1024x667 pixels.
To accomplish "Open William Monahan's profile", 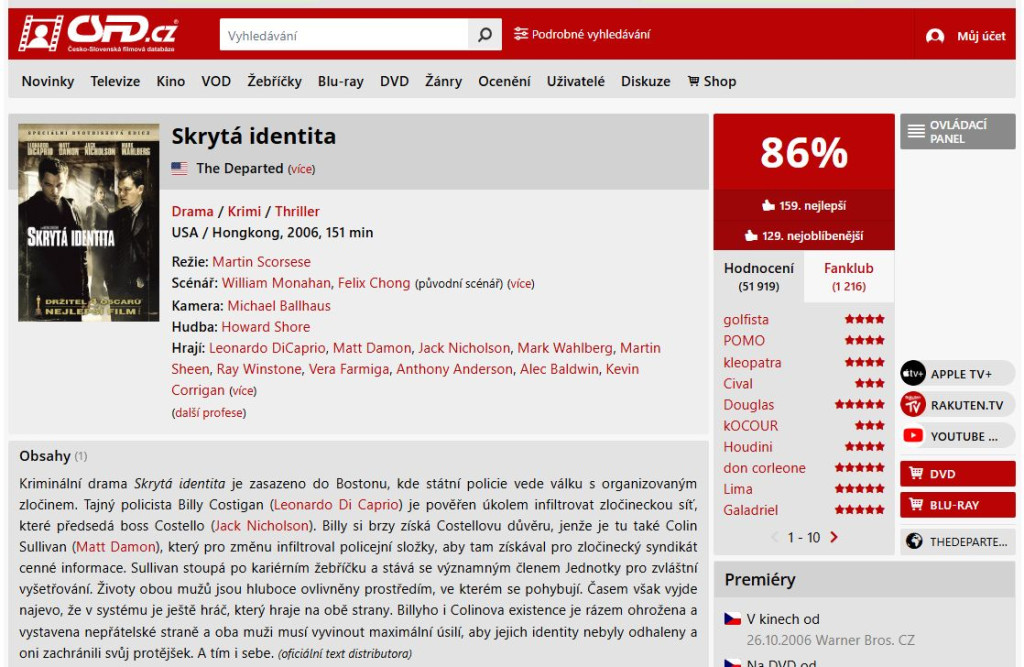I will pyautogui.click(x=276, y=283).
